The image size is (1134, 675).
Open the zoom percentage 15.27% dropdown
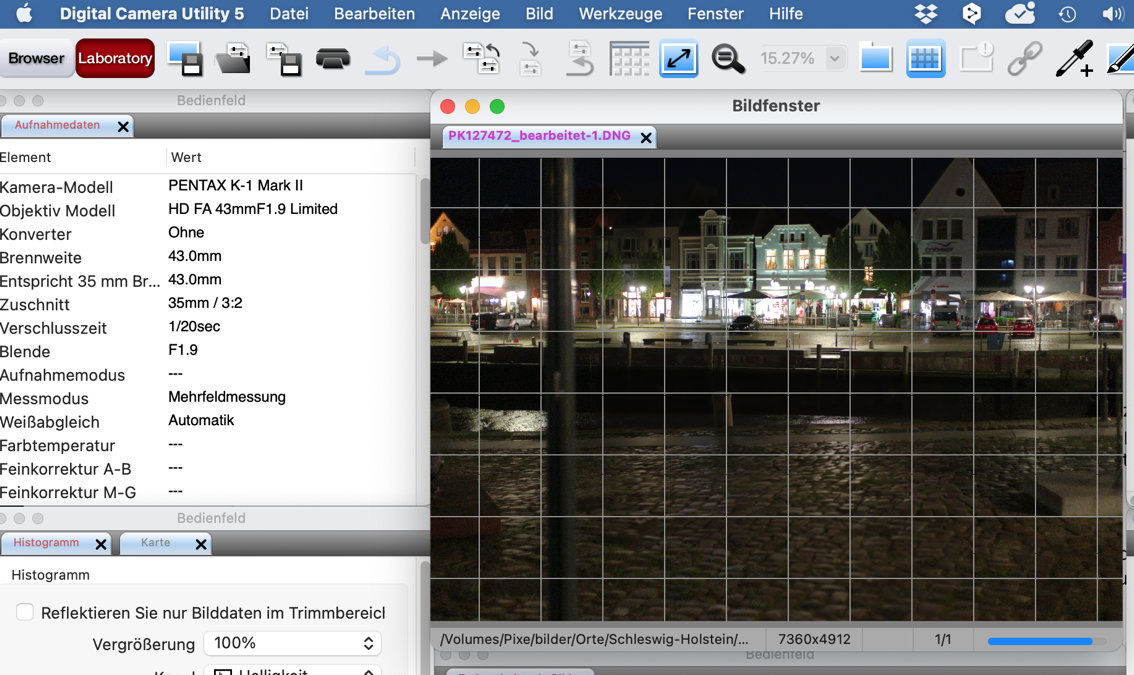tap(835, 59)
